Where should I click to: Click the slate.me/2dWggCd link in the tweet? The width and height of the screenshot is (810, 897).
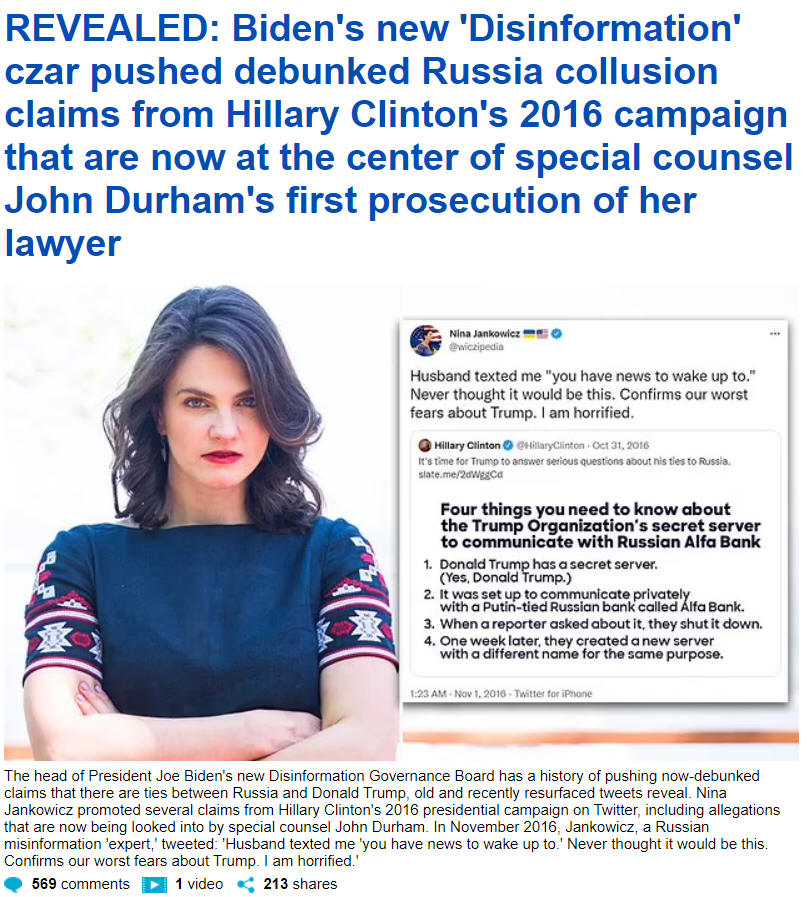[x=460, y=474]
